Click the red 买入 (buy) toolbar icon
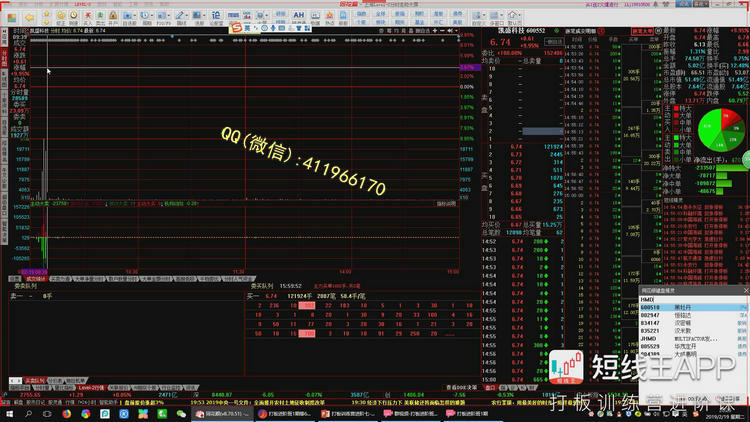Viewport: 750px width, 422px height. [x=88, y=18]
